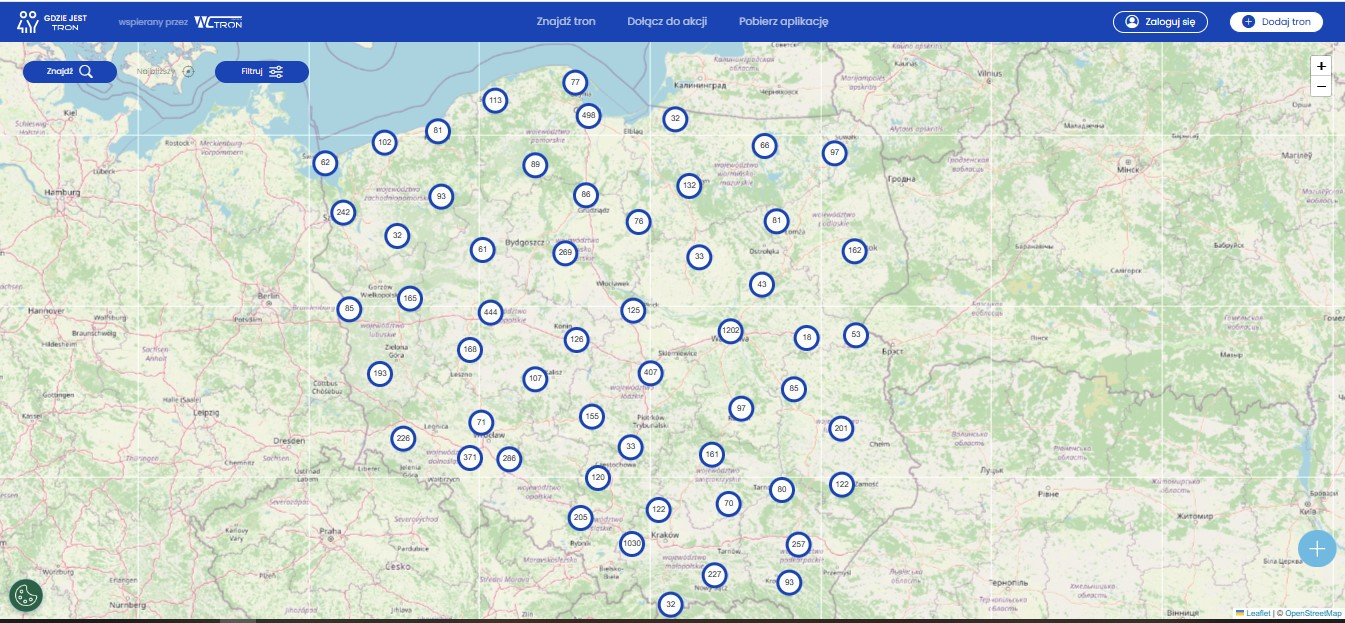This screenshot has height=623, width=1345.
Task: Open the Znajdź tron menu item
Action: coord(566,21)
